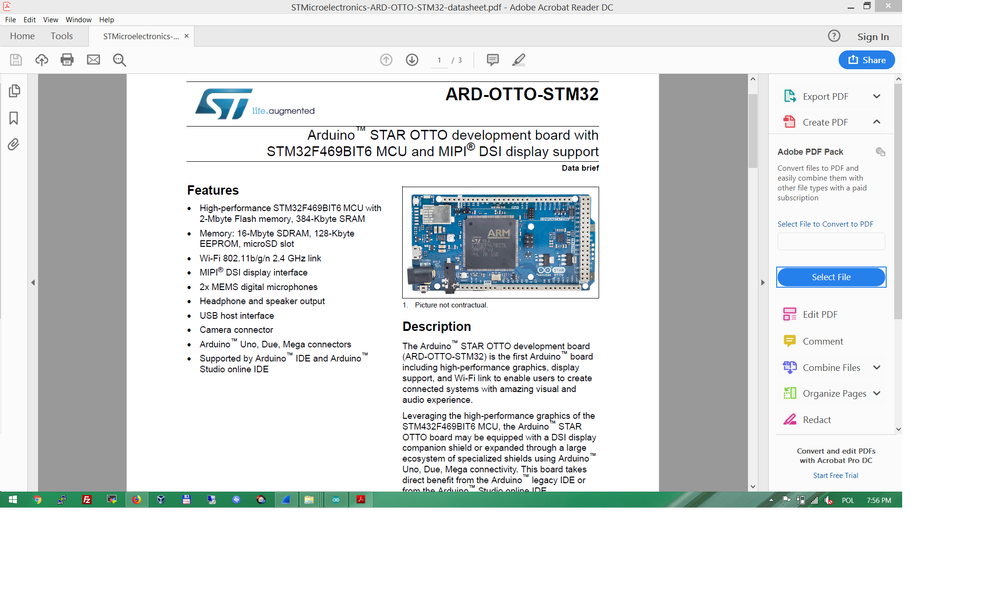Go to previous page arrow
Image resolution: width=998 pixels, height=613 pixels.
coord(386,60)
